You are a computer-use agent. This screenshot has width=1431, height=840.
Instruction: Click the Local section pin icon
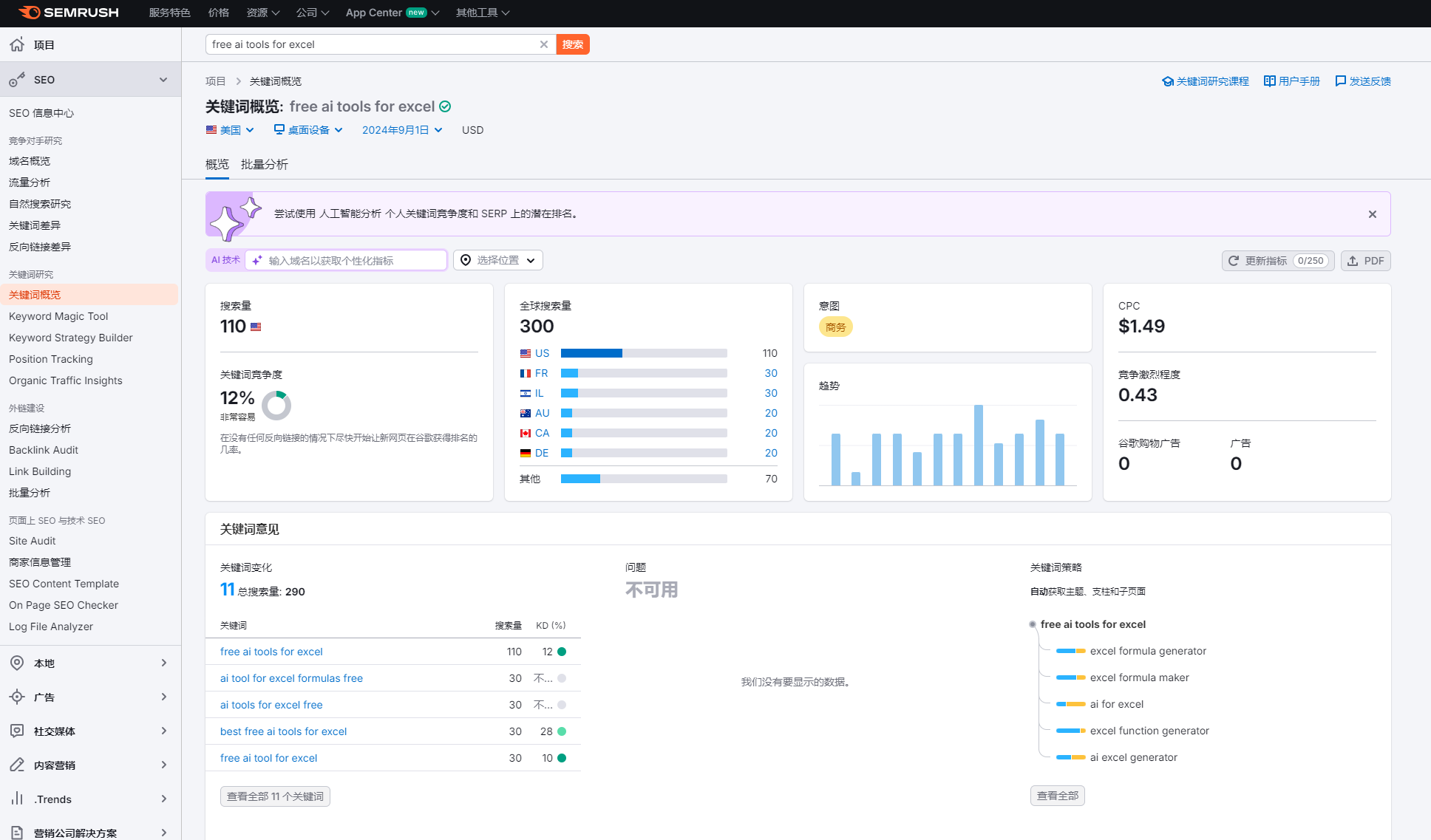tap(17, 663)
